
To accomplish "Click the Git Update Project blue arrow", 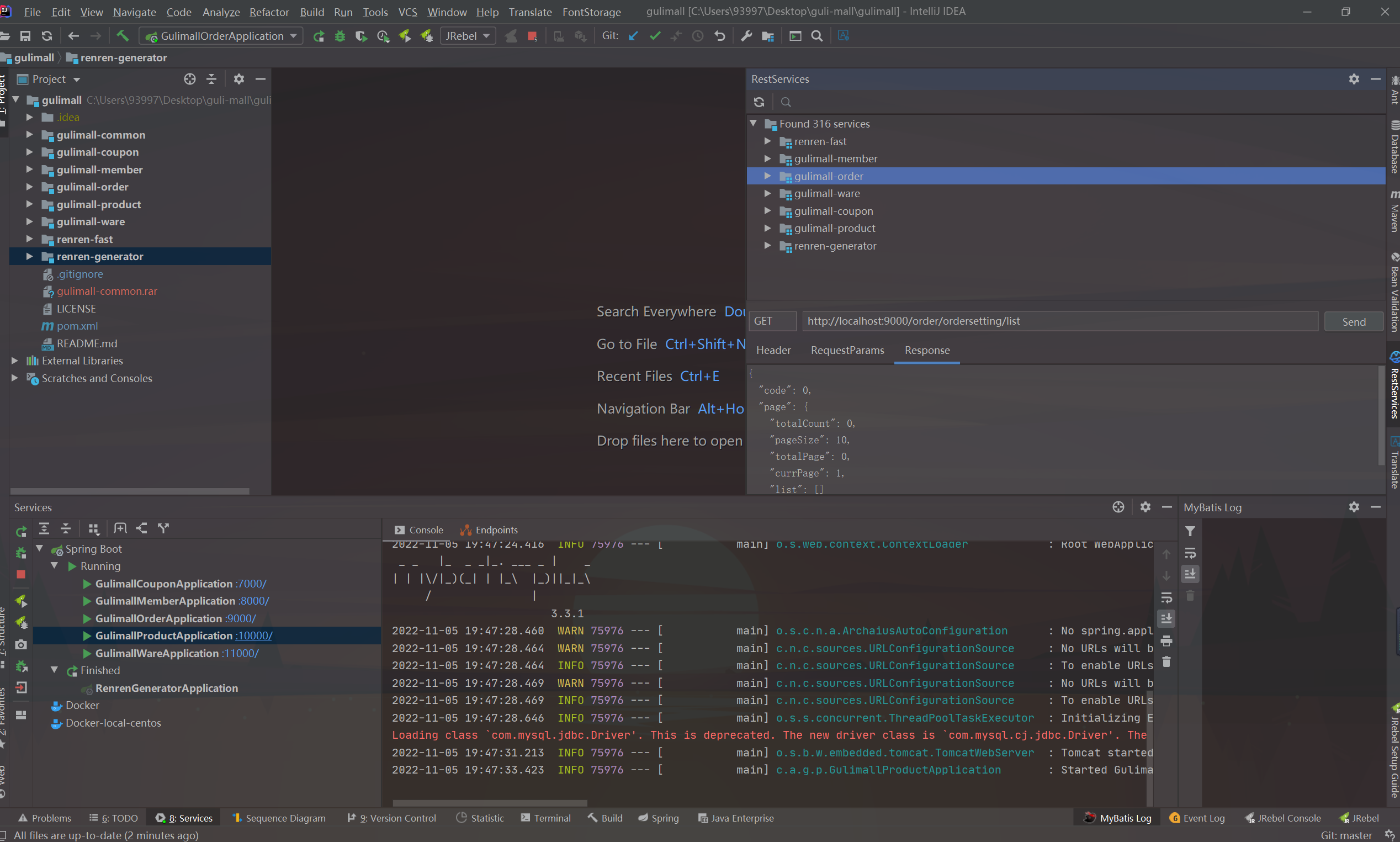I will point(634,36).
